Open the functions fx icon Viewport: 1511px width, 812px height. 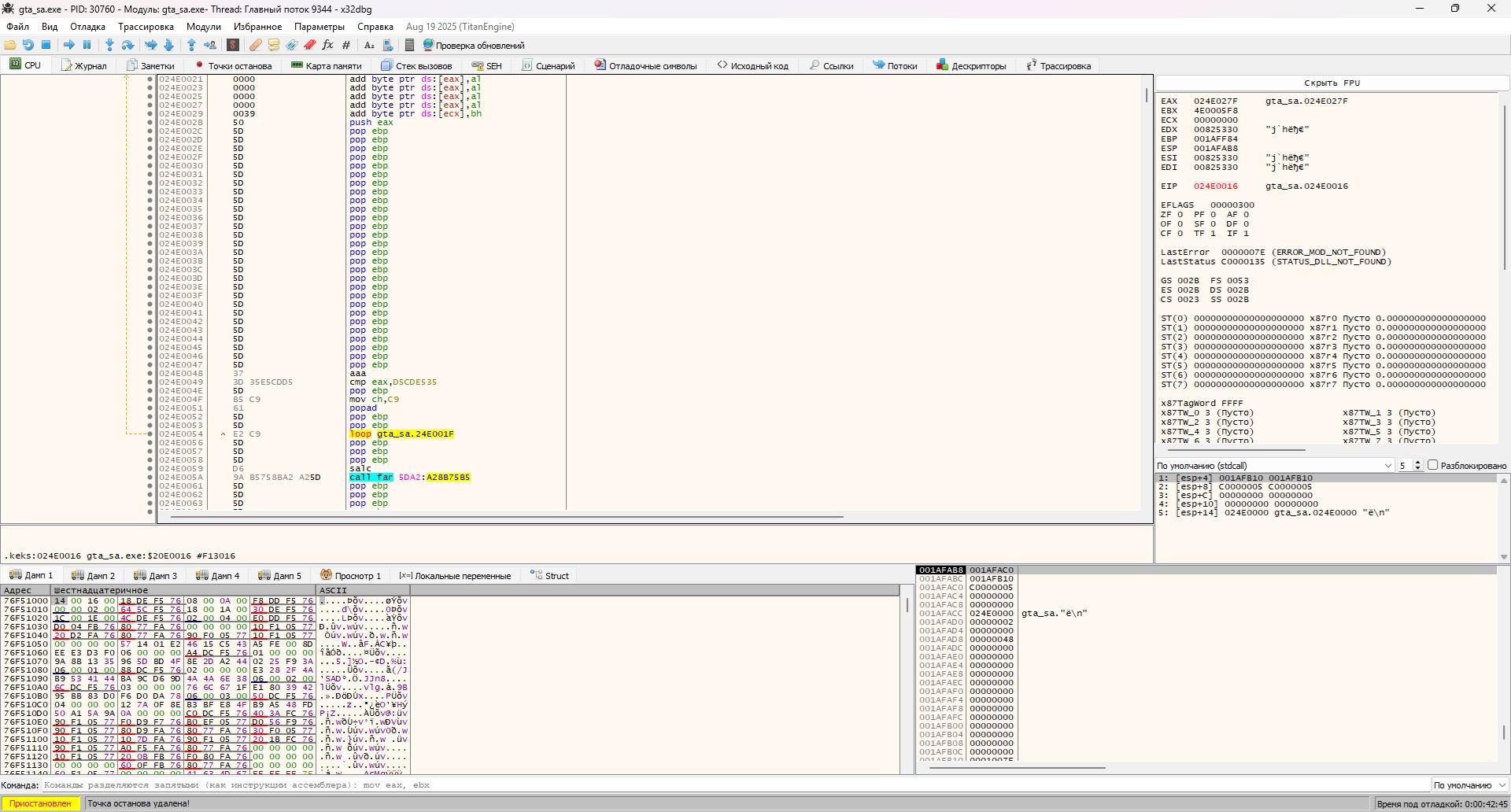pyautogui.click(x=327, y=45)
